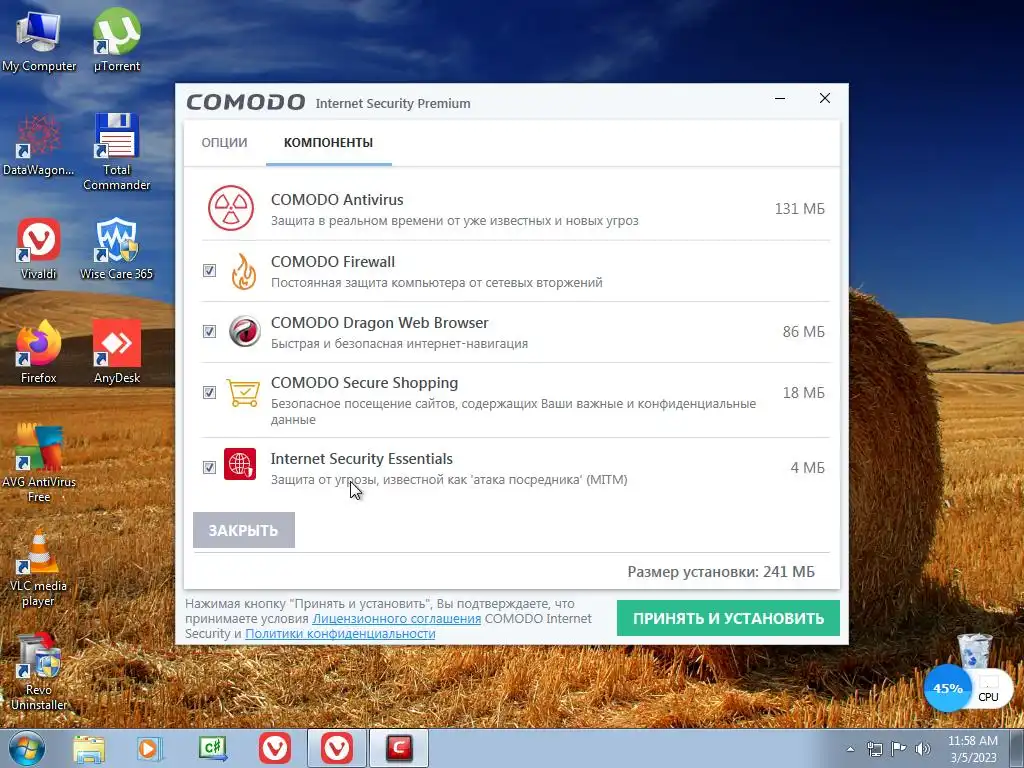Open AVG AntiVirus Free desktop shortcut
The height and width of the screenshot is (768, 1024).
tap(39, 462)
